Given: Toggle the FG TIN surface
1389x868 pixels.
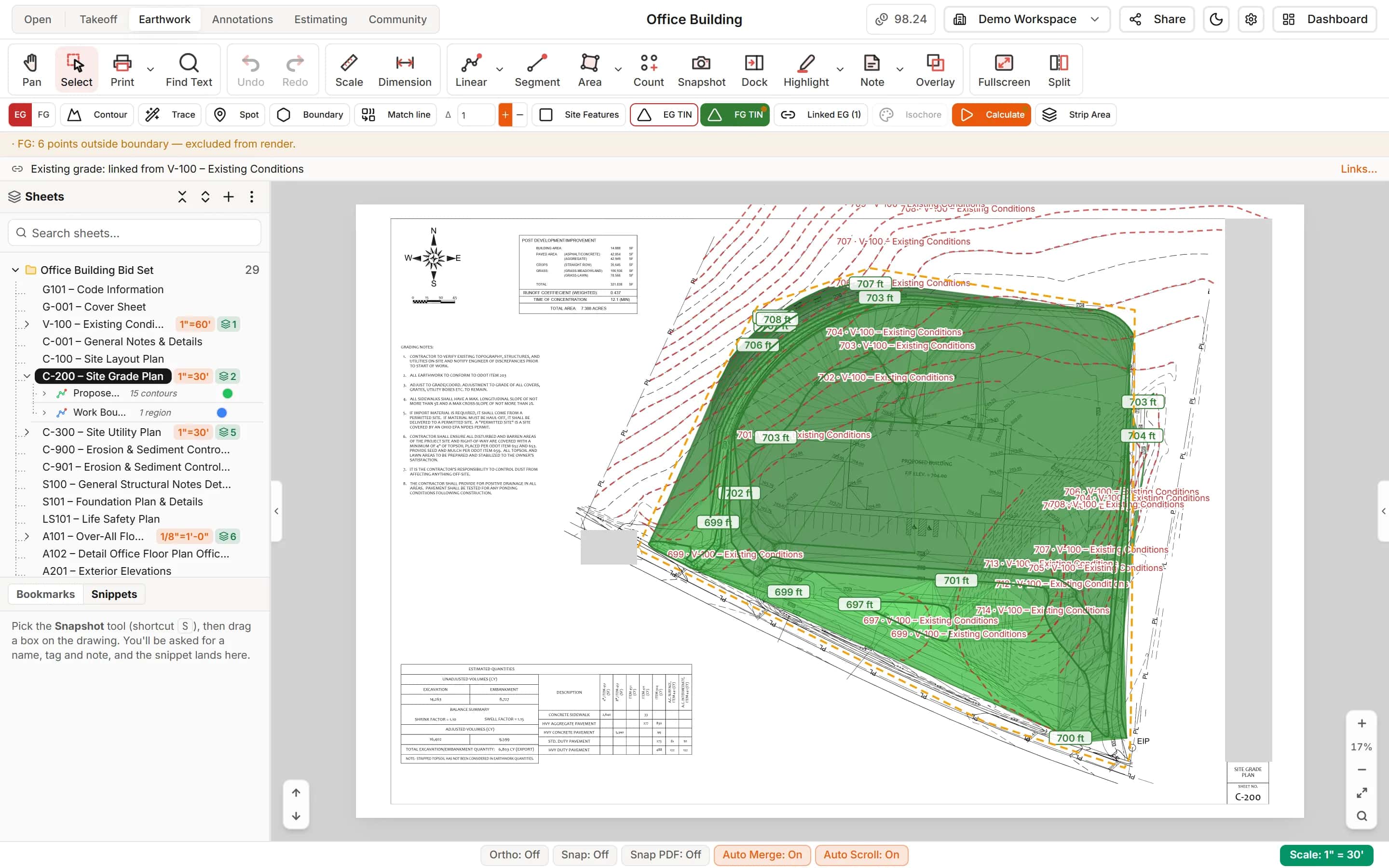Looking at the screenshot, I should [735, 115].
